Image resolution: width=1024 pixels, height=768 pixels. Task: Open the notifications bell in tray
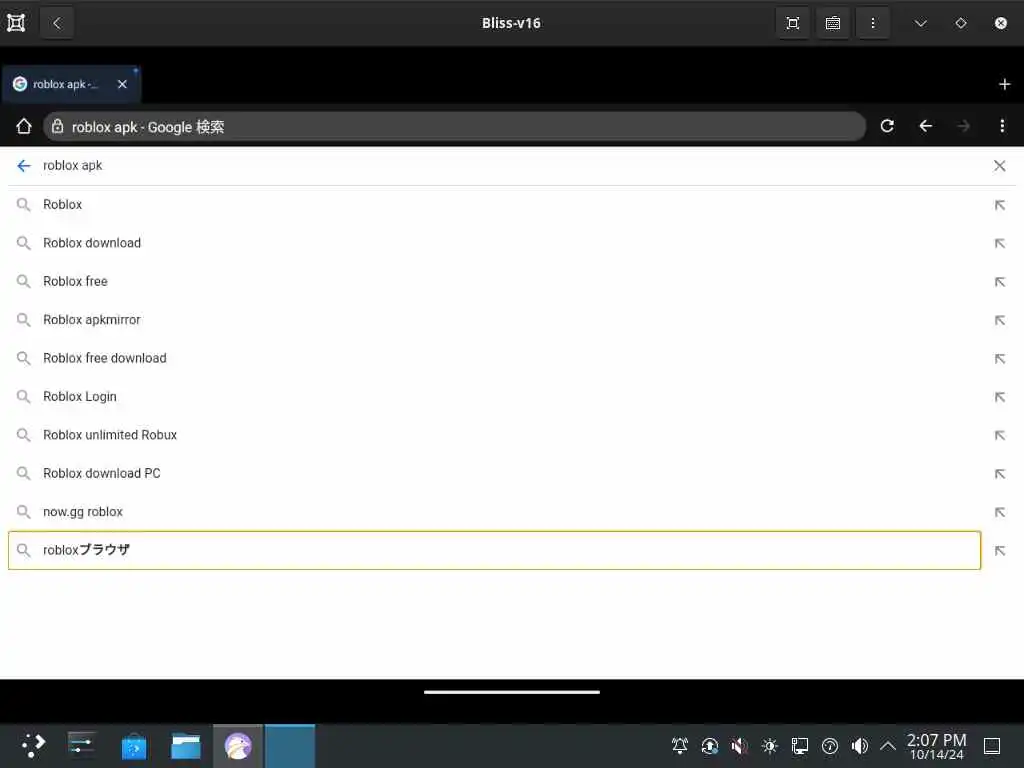[680, 746]
